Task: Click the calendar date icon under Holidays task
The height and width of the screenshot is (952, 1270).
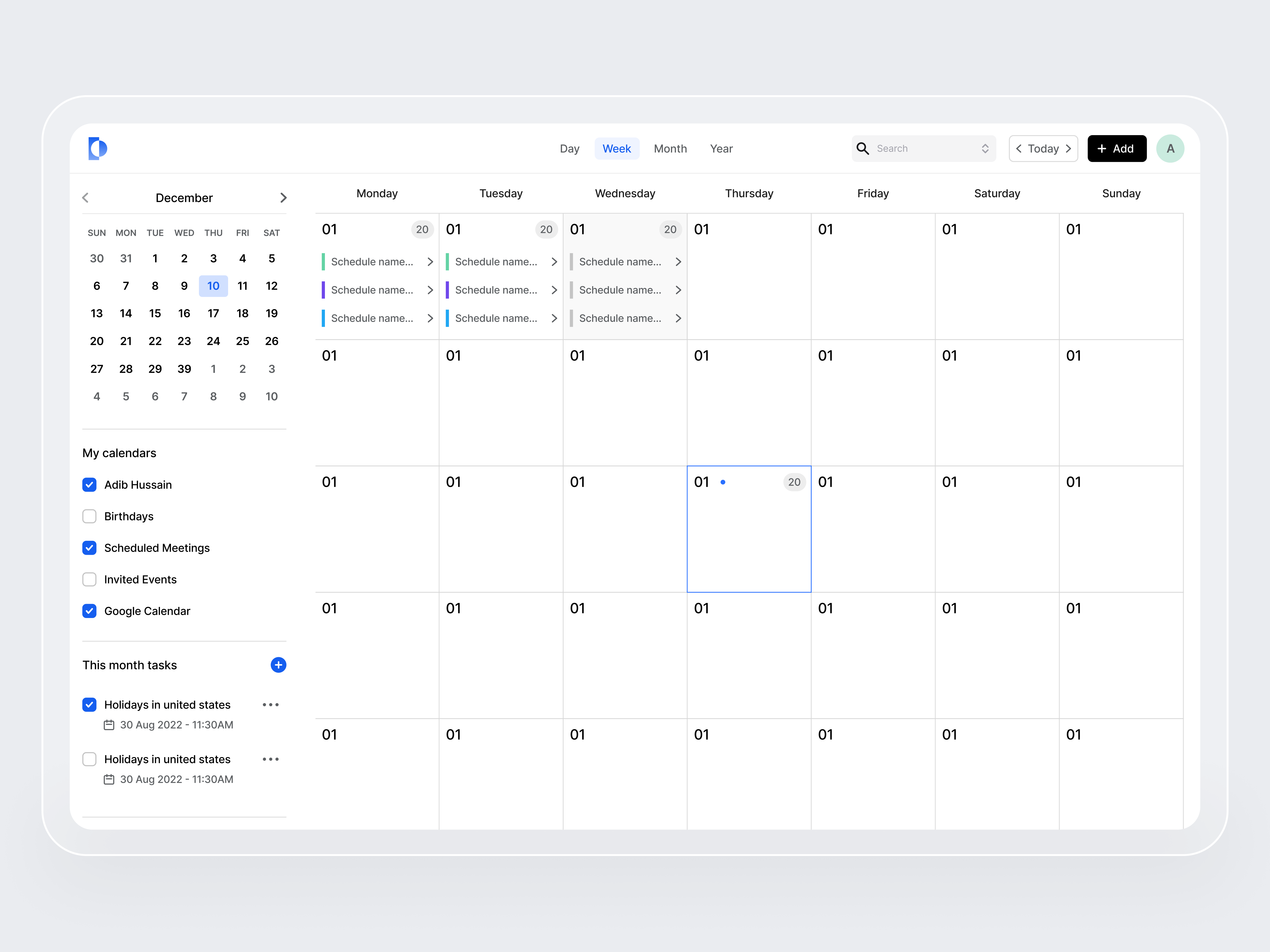Action: point(109,725)
